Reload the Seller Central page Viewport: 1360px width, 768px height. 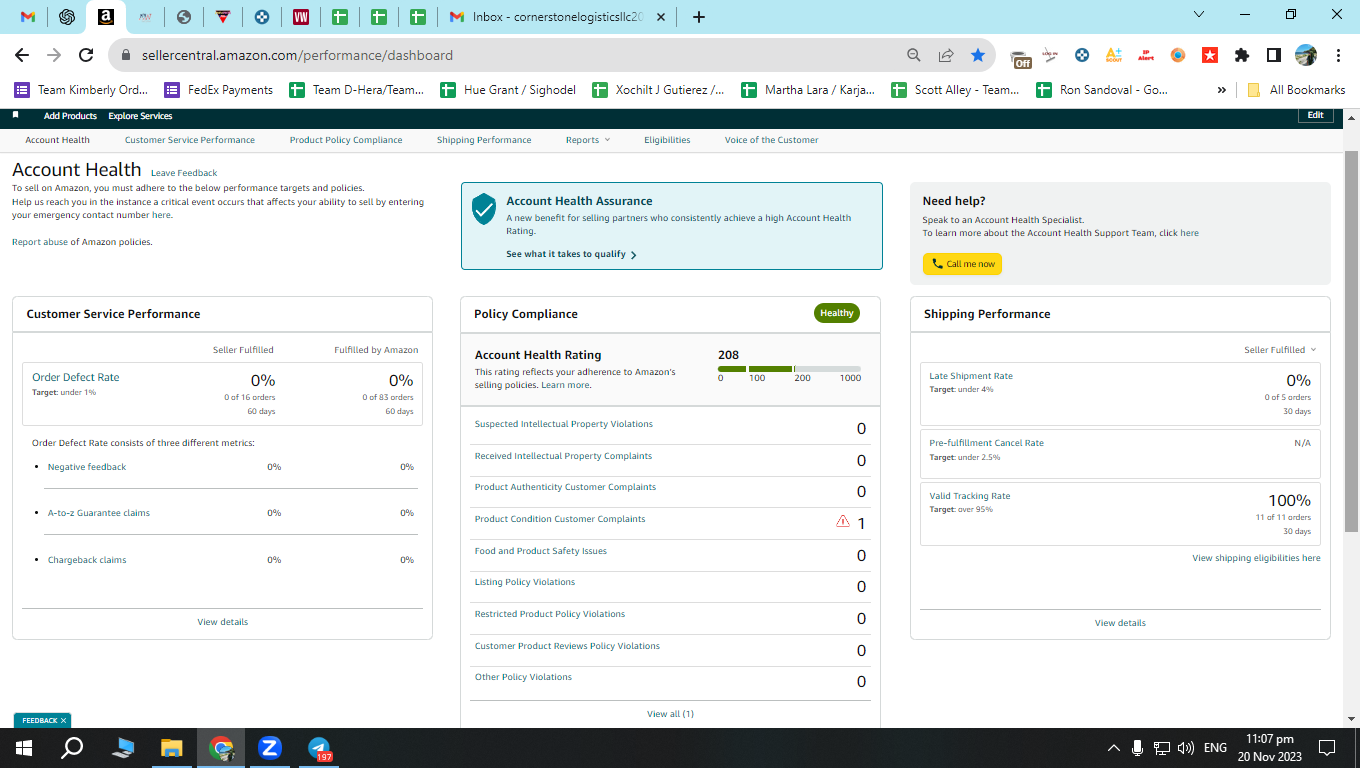[x=86, y=55]
